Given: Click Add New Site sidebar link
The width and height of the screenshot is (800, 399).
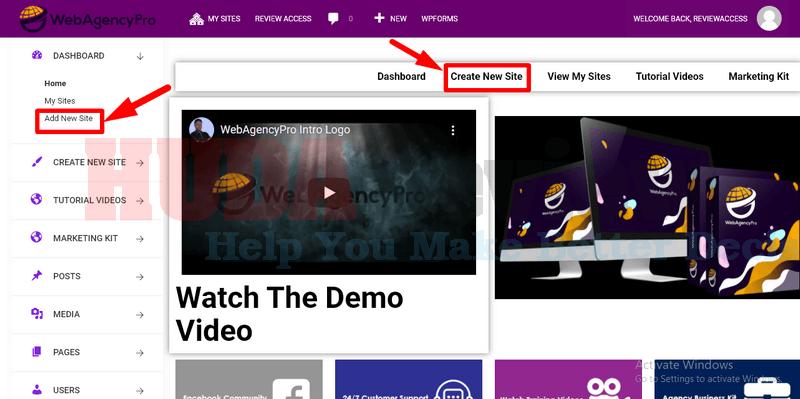Looking at the screenshot, I should coord(68,118).
